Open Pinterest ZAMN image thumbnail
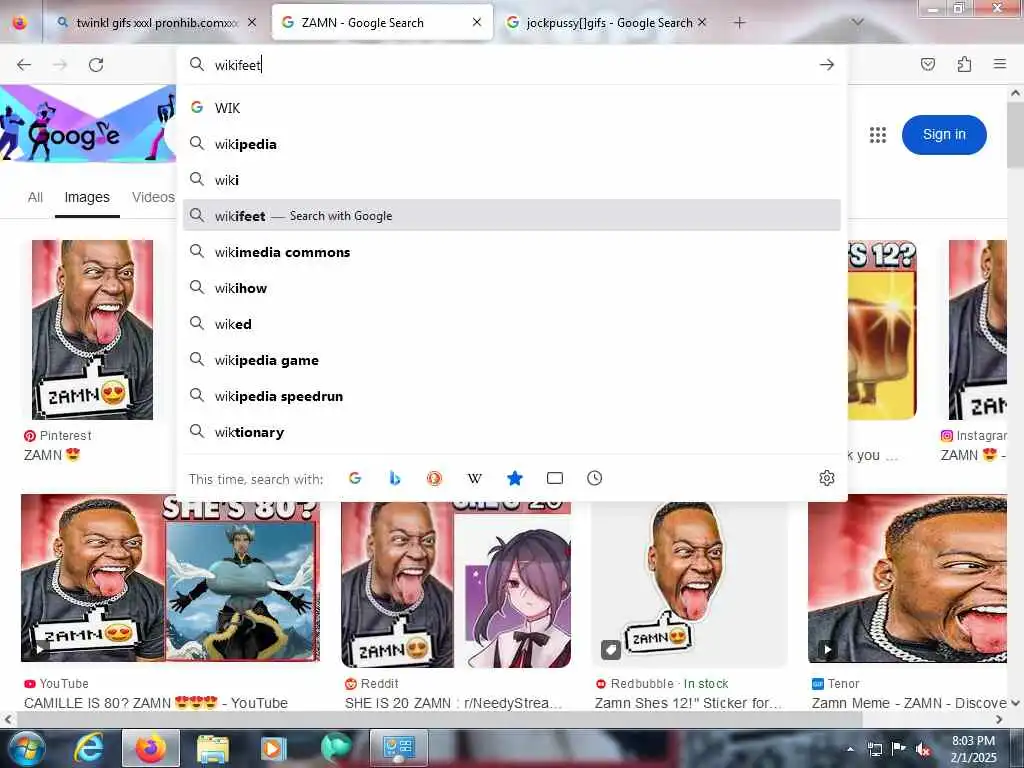Viewport: 1024px width, 768px height. pos(92,330)
